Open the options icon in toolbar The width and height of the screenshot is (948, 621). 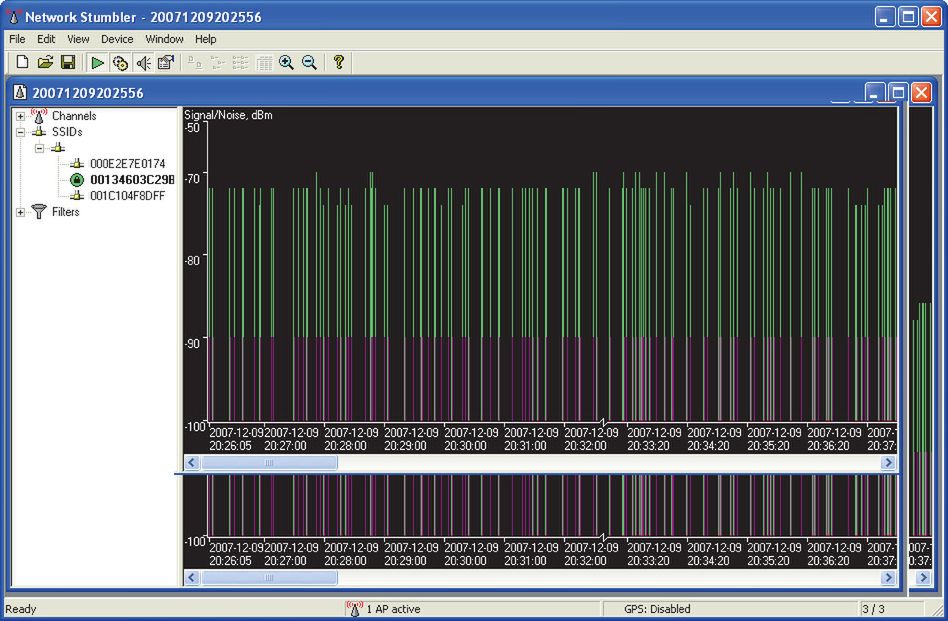pos(166,62)
